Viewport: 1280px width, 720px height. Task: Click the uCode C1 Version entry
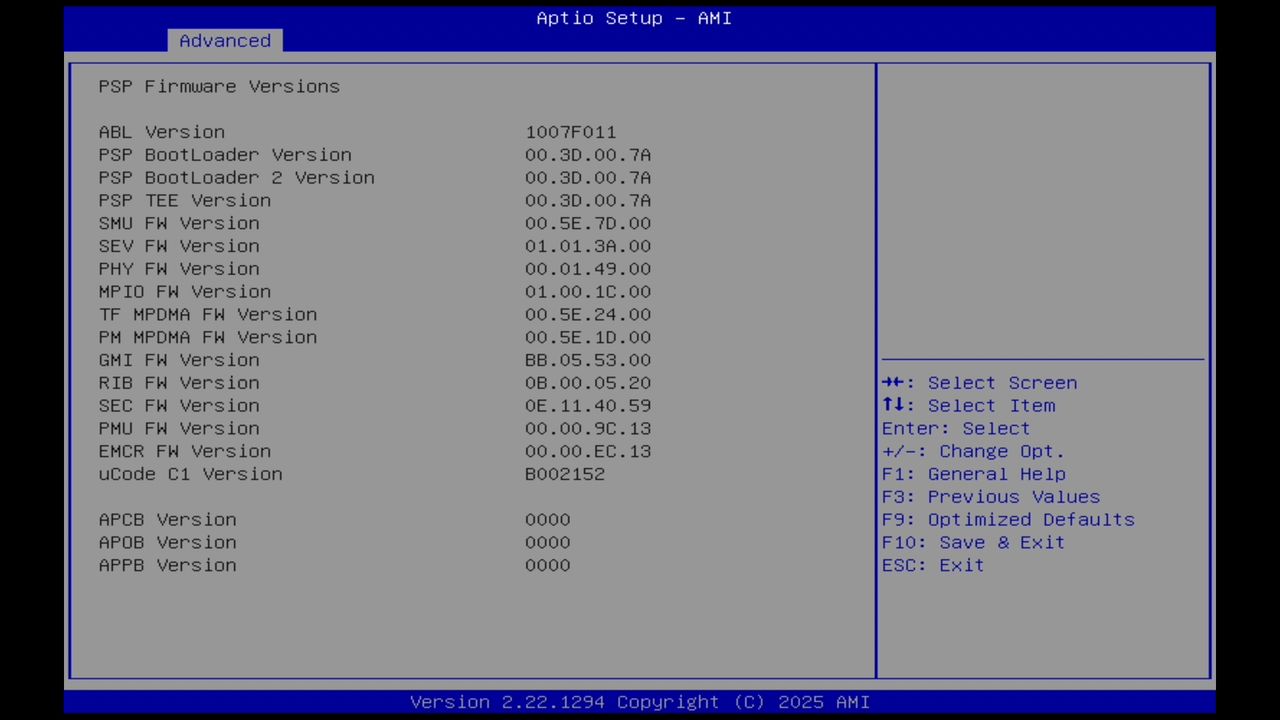pos(190,474)
